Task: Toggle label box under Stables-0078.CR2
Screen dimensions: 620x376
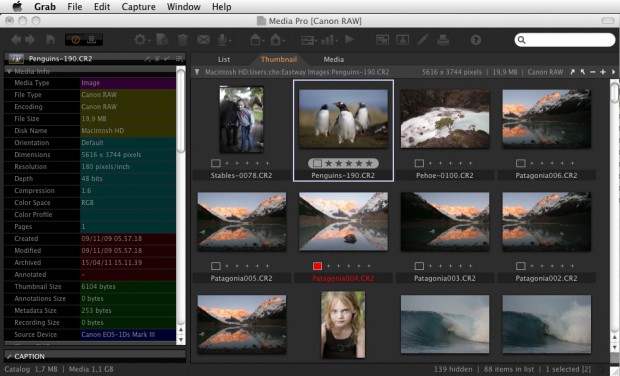Action: [x=215, y=163]
